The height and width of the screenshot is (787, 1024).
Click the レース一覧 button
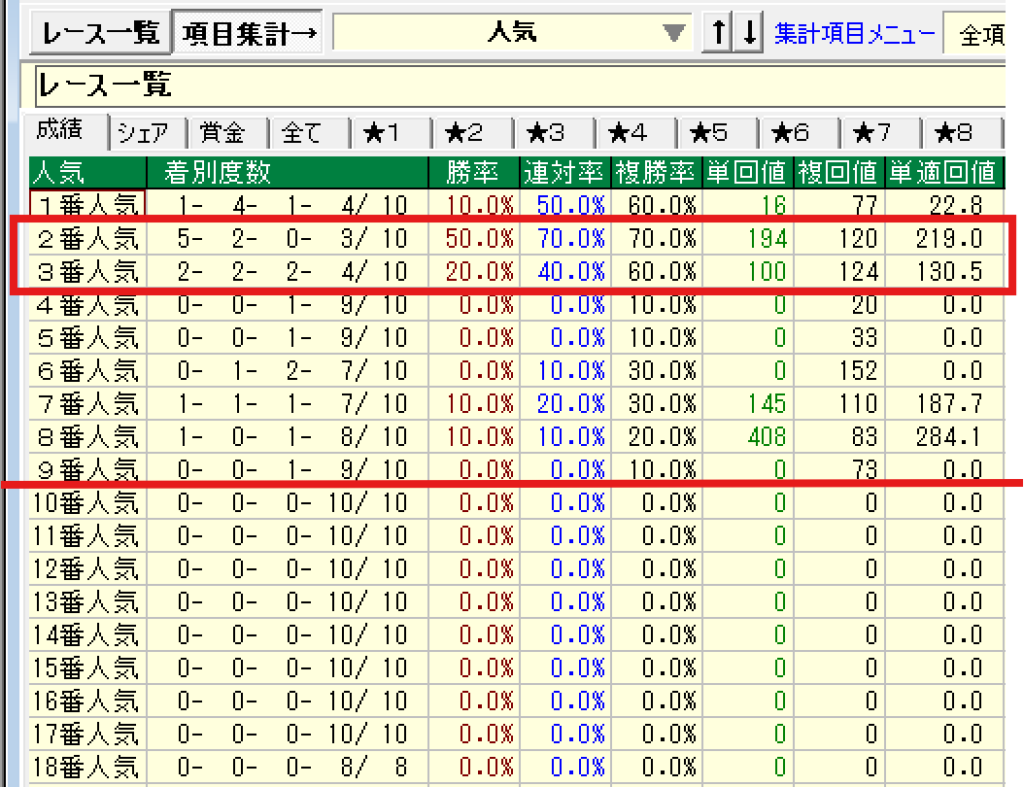click(x=101, y=33)
